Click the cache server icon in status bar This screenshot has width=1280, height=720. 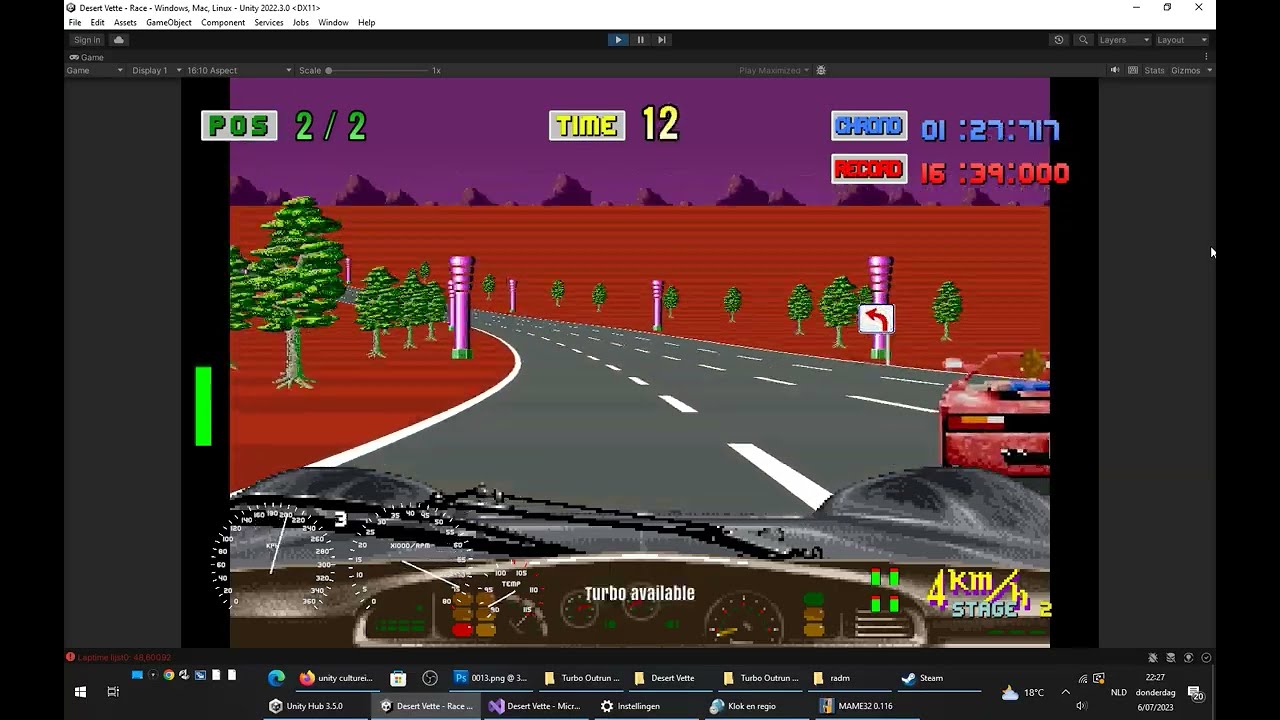point(1171,657)
